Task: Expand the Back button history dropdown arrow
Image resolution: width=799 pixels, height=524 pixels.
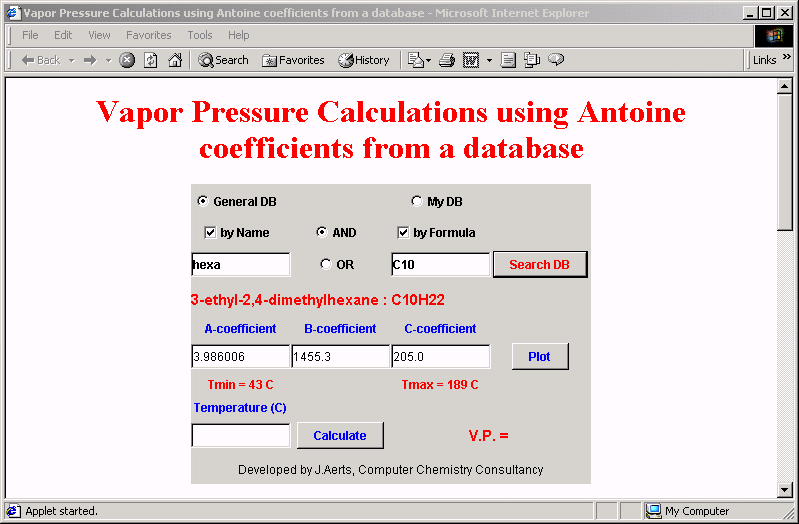Action: pos(72,60)
